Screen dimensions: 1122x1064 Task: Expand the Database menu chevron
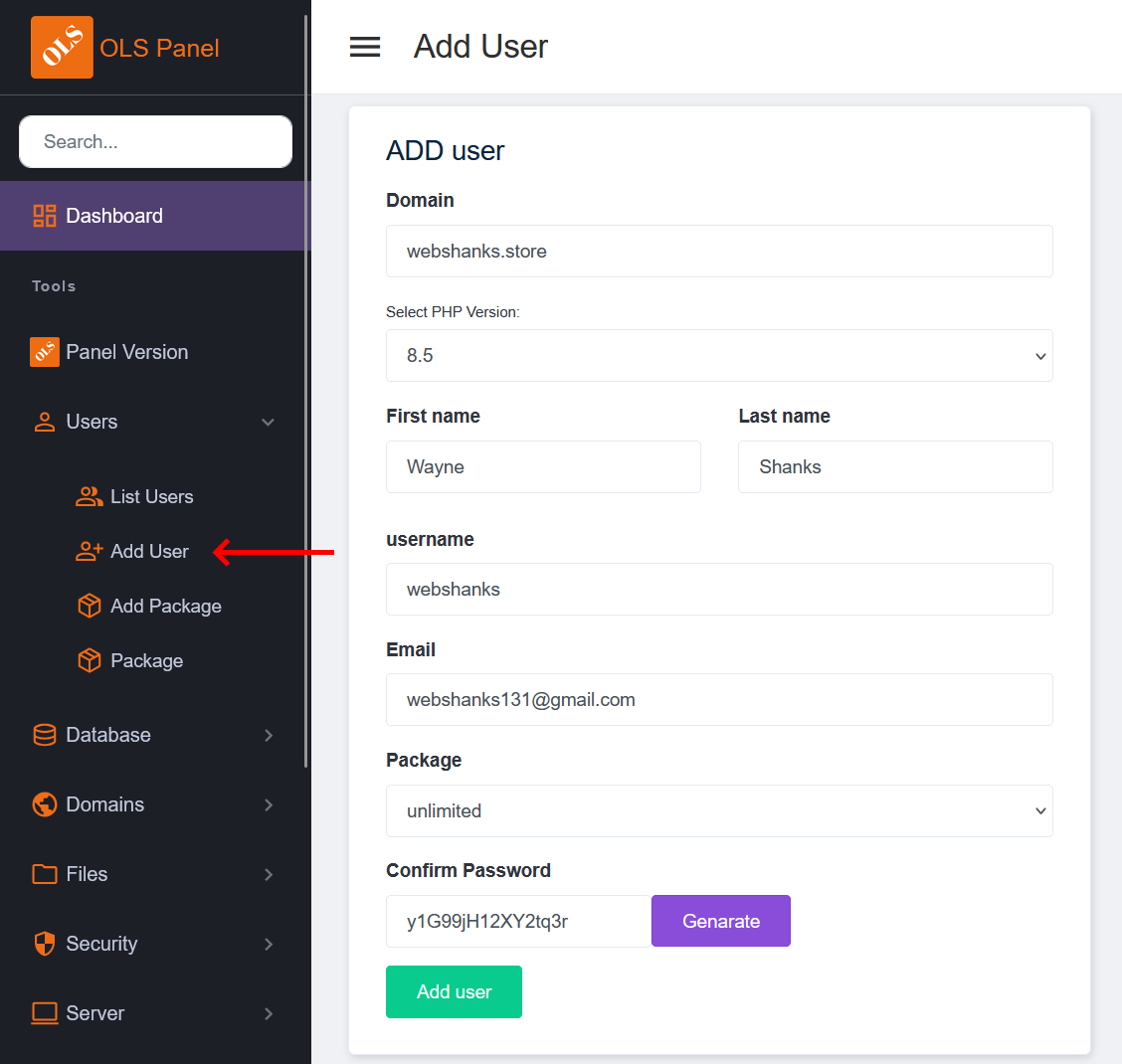click(269, 735)
